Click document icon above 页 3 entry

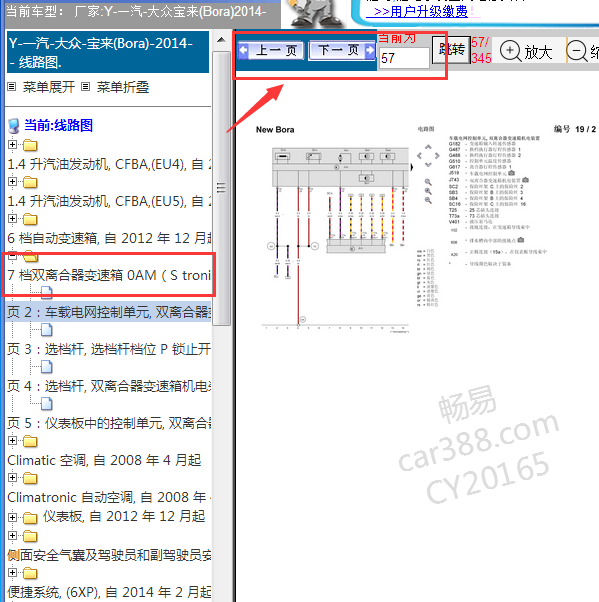click(x=46, y=329)
